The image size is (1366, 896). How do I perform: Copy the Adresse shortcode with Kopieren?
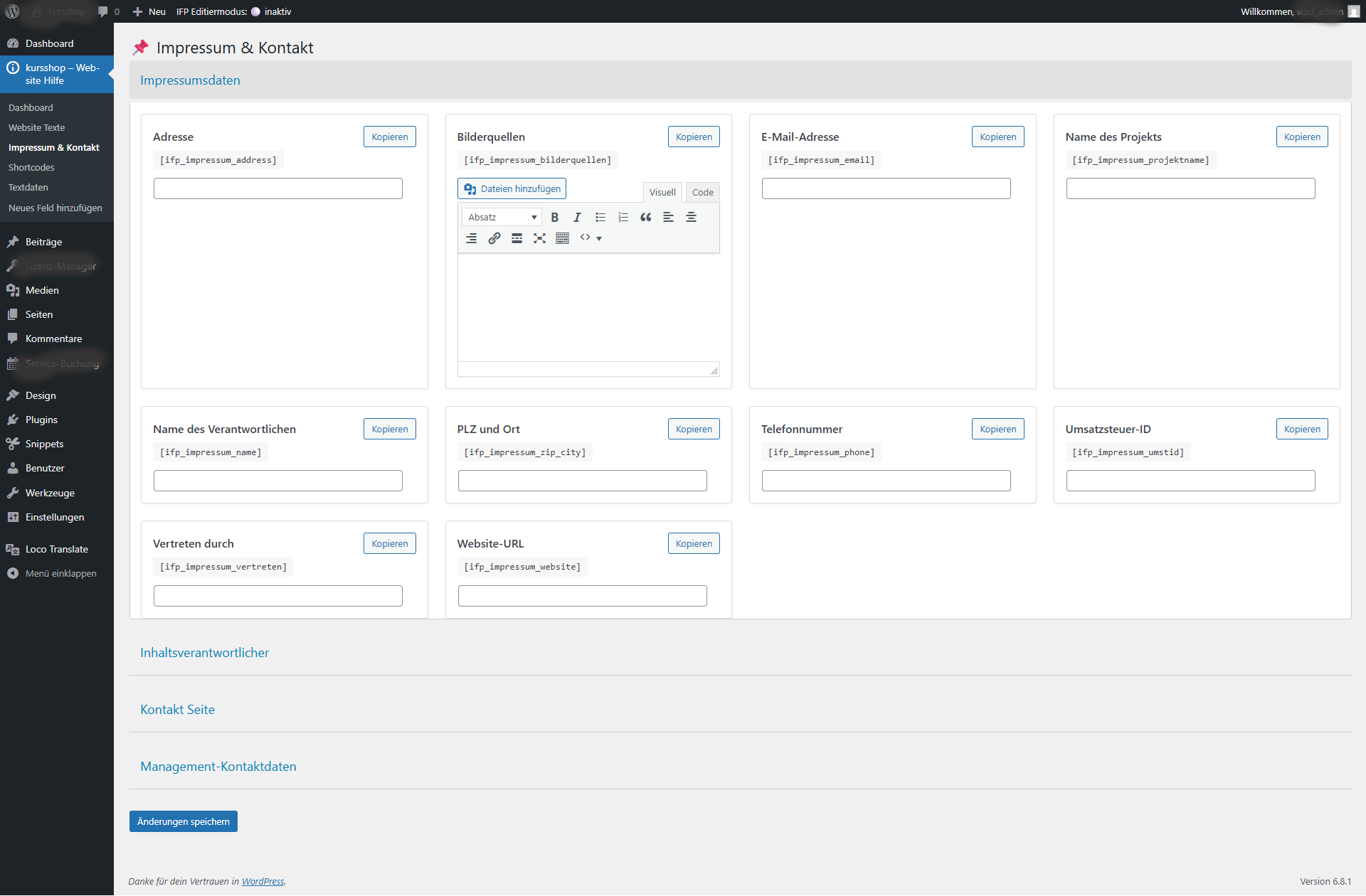click(389, 137)
